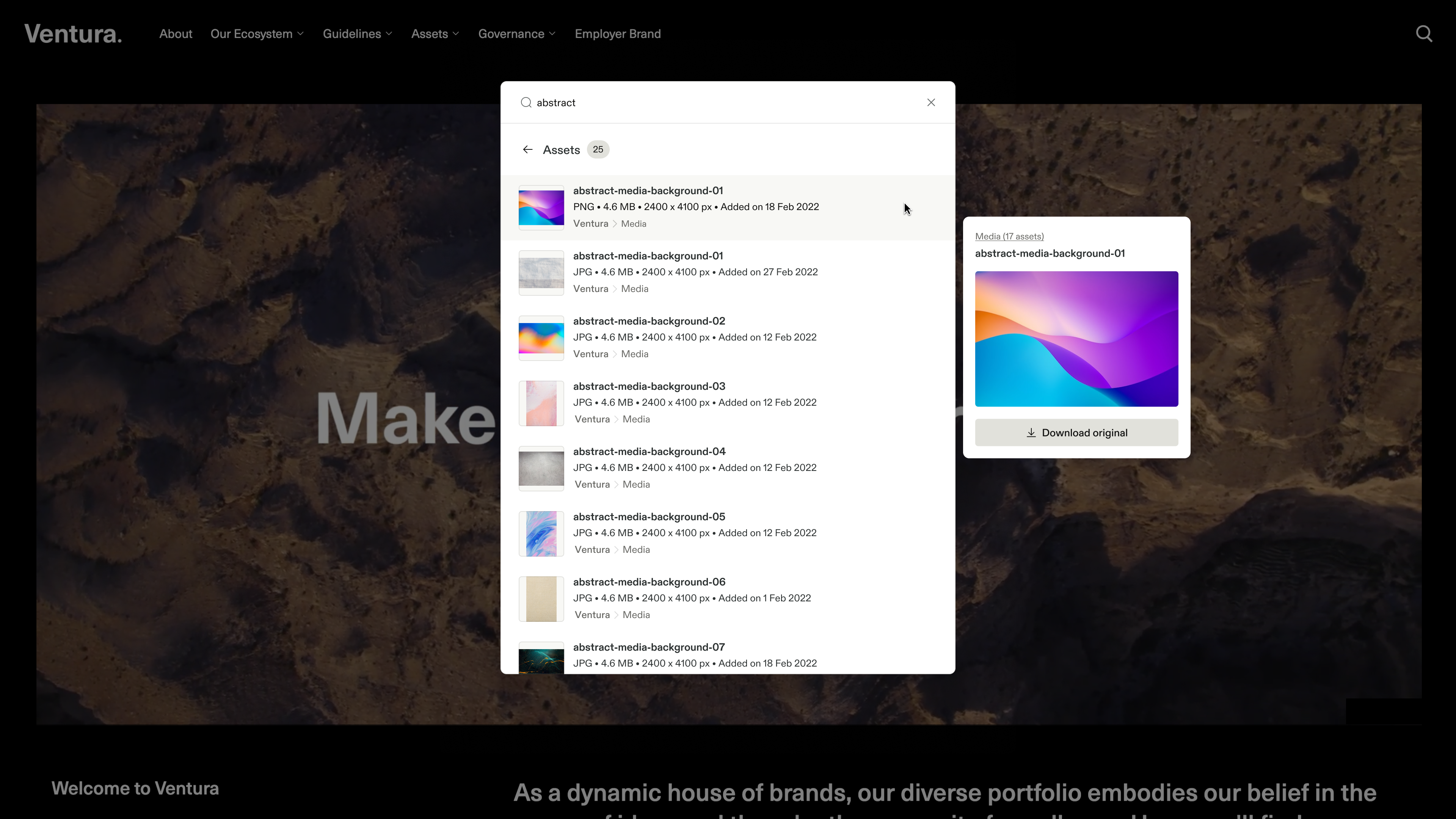This screenshot has height=819, width=1456.
Task: Click the header search magnifier icon
Action: (x=1424, y=34)
